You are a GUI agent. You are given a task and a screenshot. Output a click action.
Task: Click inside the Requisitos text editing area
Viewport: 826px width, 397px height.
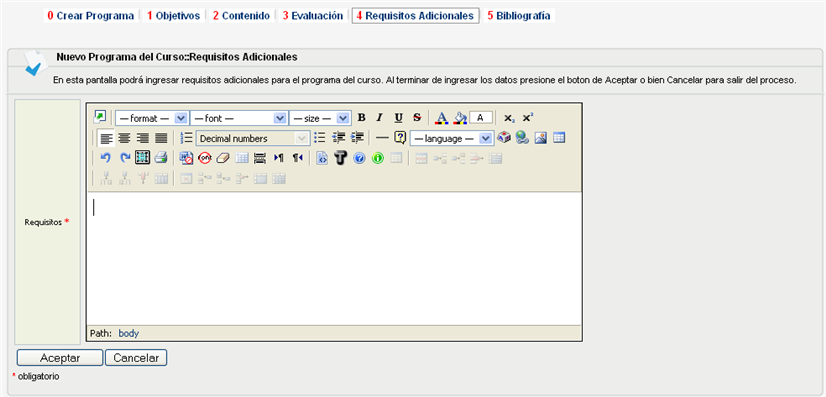pyautogui.click(x=334, y=258)
